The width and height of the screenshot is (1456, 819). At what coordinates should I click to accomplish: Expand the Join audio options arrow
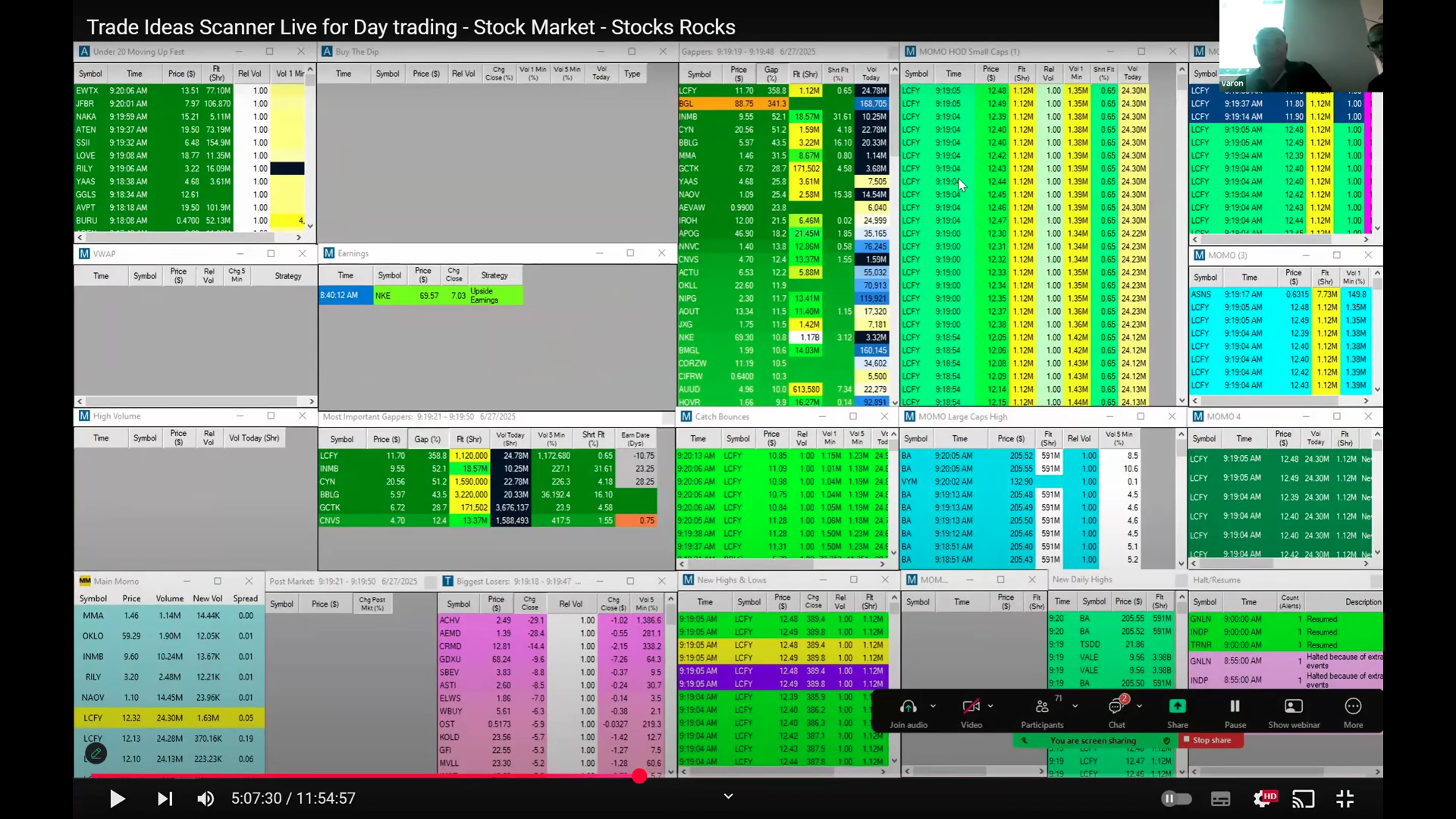[x=933, y=706]
